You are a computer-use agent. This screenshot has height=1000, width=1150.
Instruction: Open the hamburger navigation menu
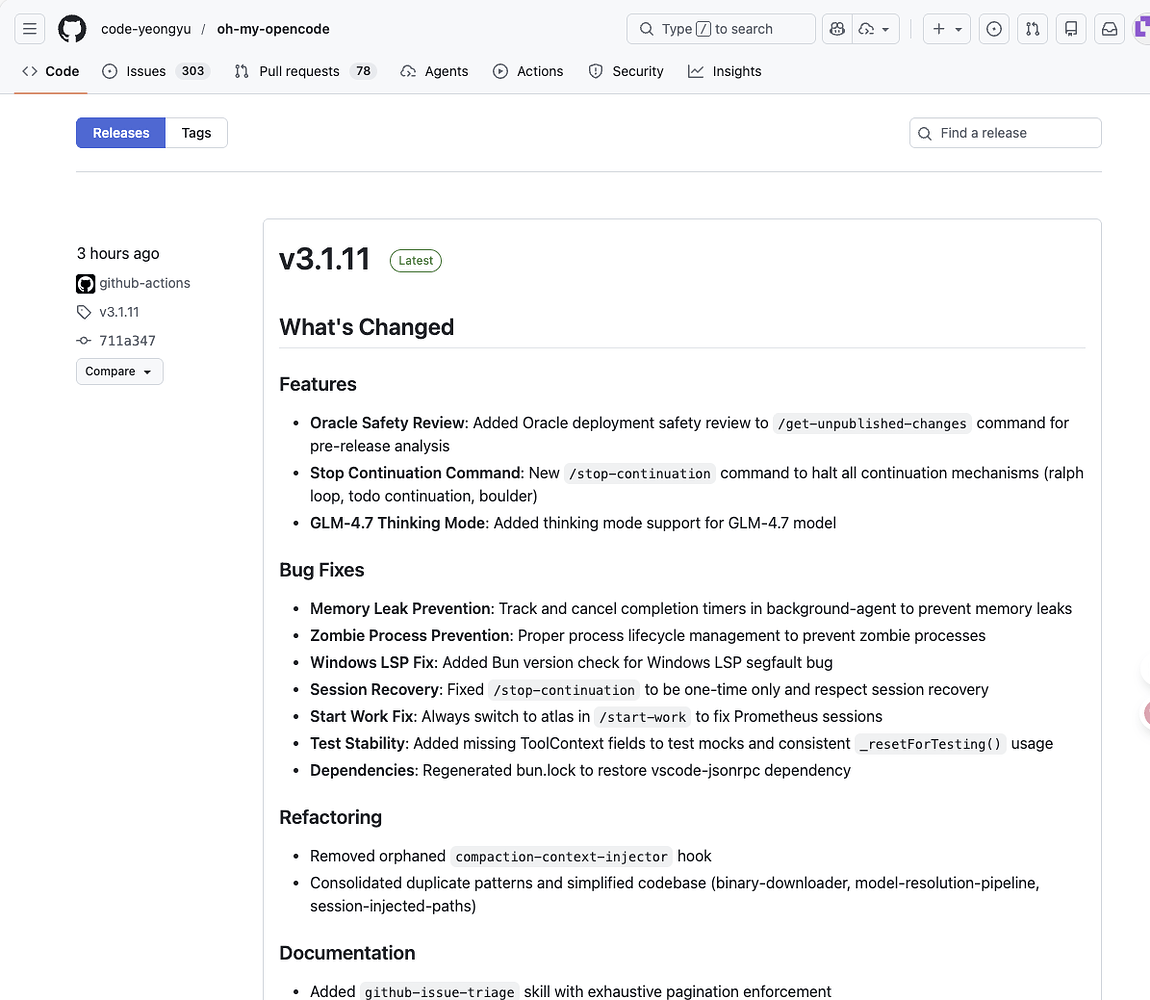coord(29,29)
